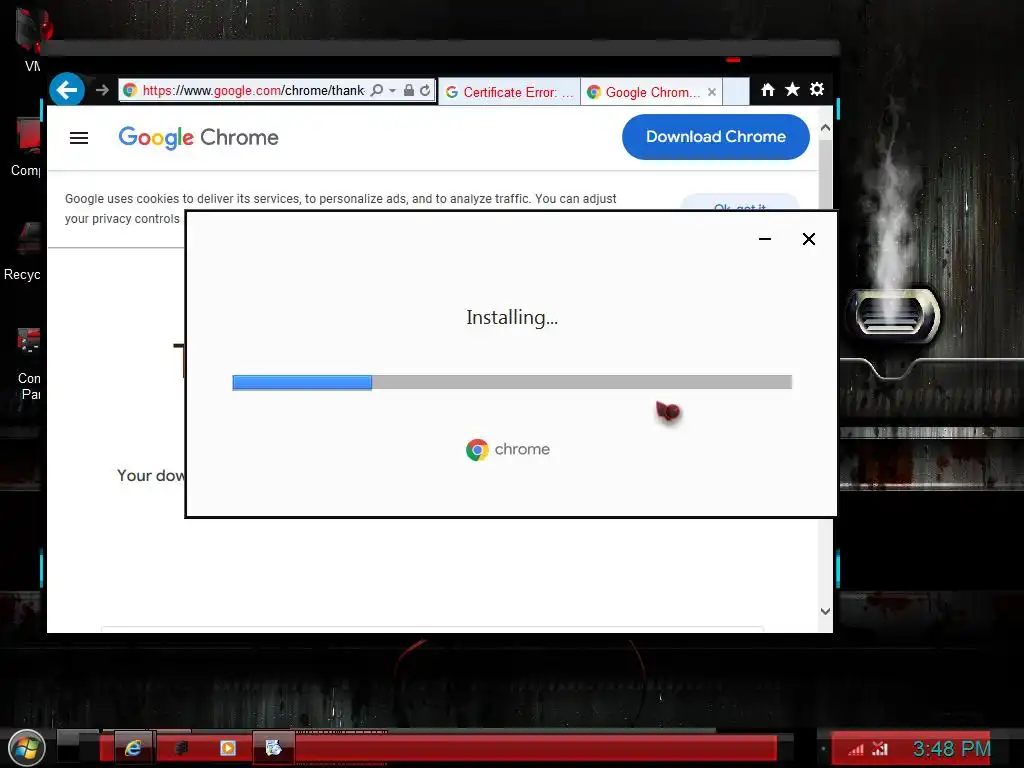
Task: Minimize the Chrome installer window
Action: 765,239
